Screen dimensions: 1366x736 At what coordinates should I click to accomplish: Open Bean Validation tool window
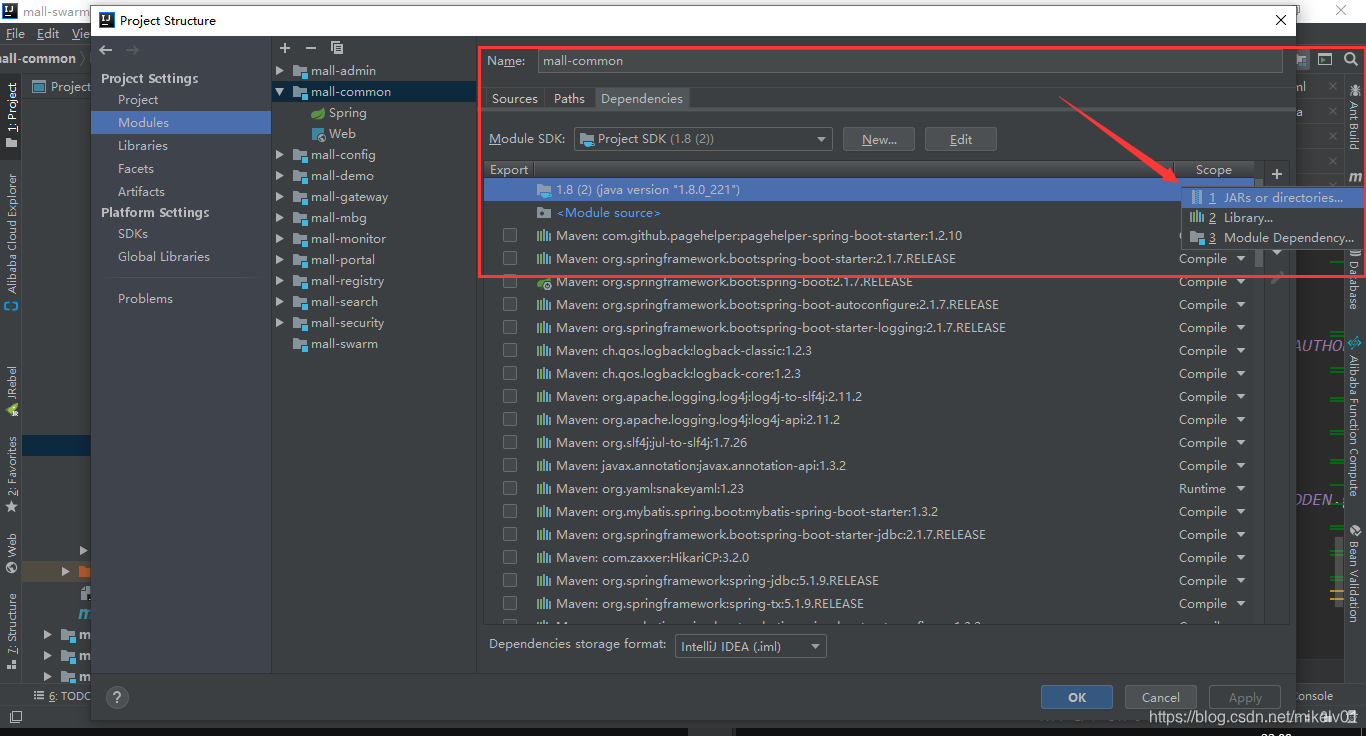coord(1354,572)
